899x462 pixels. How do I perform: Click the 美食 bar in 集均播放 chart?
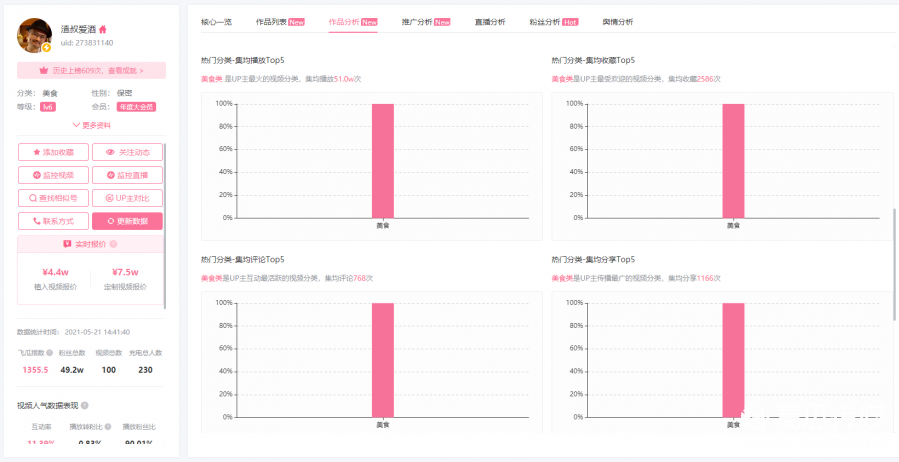[x=382, y=160]
